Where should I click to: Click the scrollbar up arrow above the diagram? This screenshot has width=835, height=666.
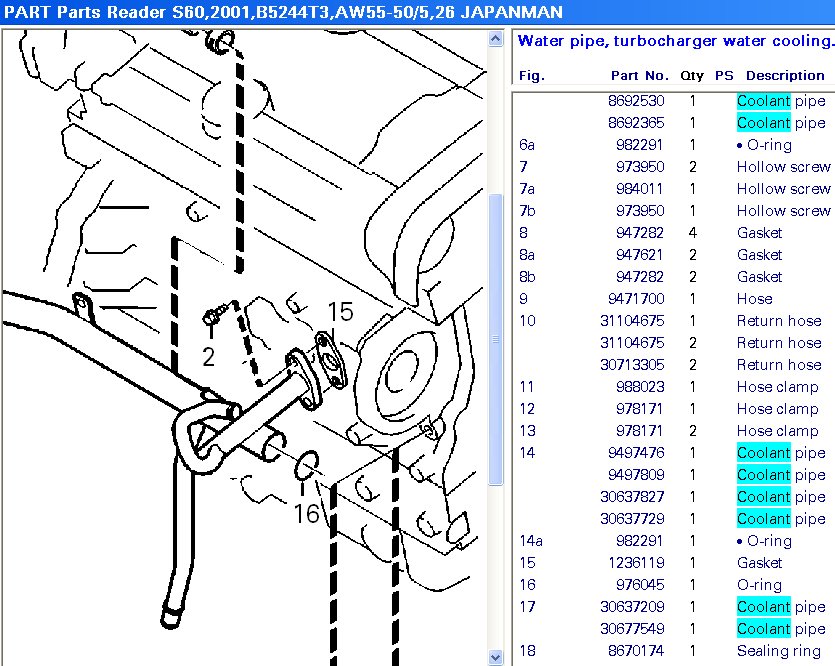point(495,39)
